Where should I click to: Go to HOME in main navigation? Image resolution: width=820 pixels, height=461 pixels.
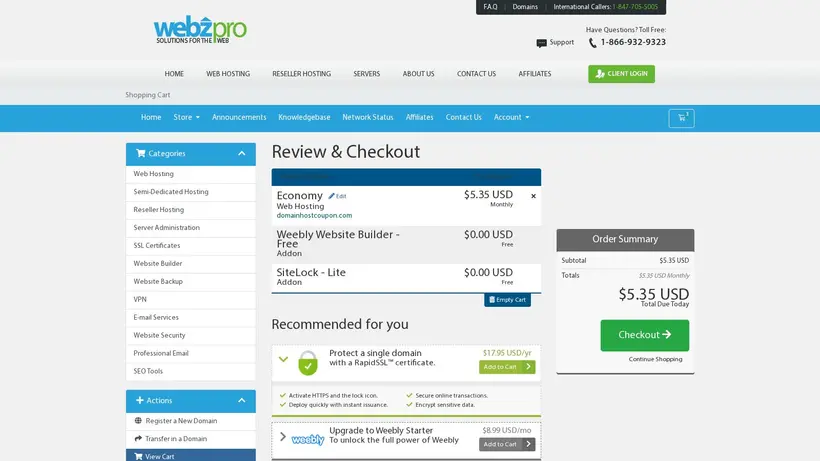coord(174,74)
